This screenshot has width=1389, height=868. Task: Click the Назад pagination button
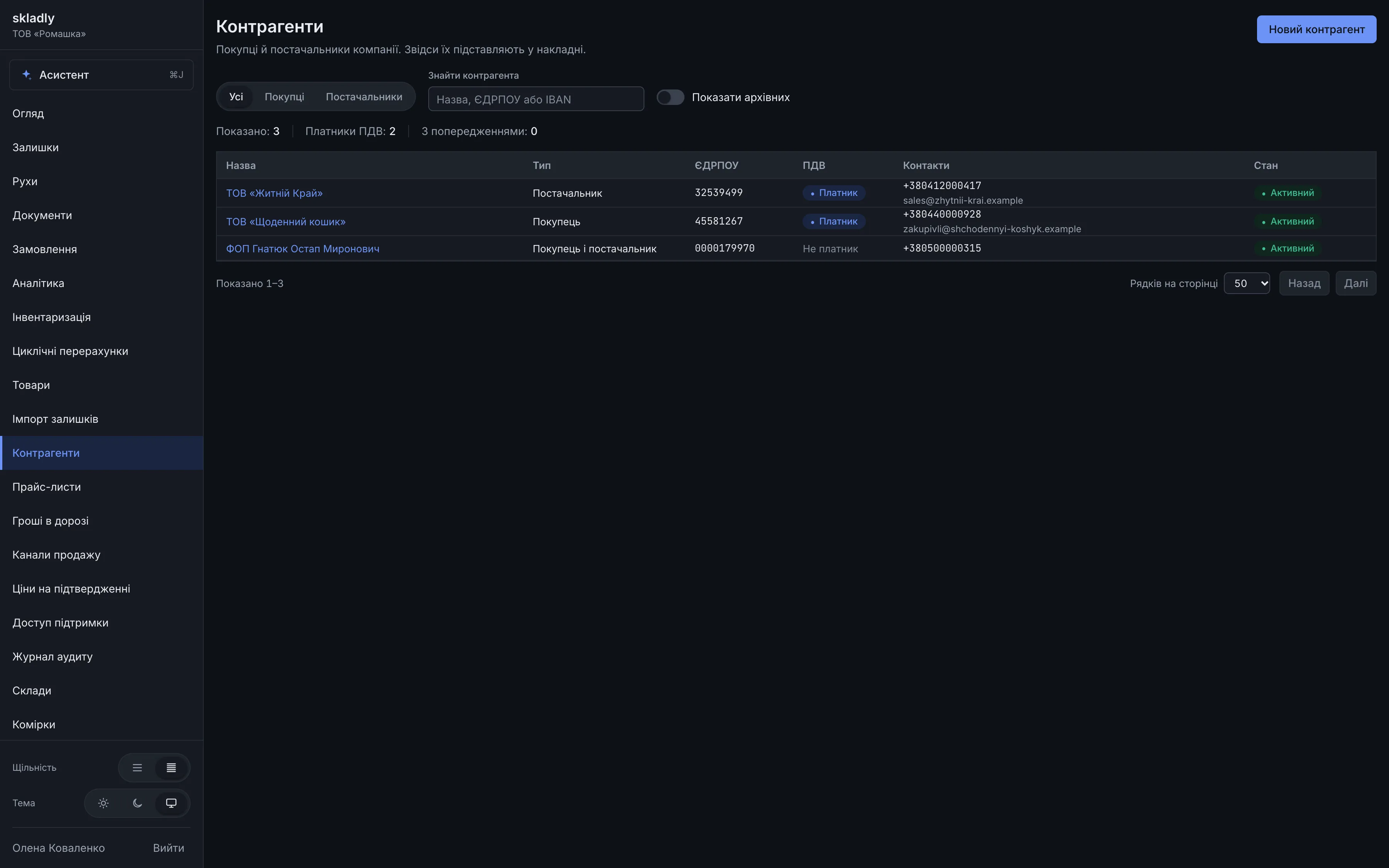click(x=1304, y=284)
